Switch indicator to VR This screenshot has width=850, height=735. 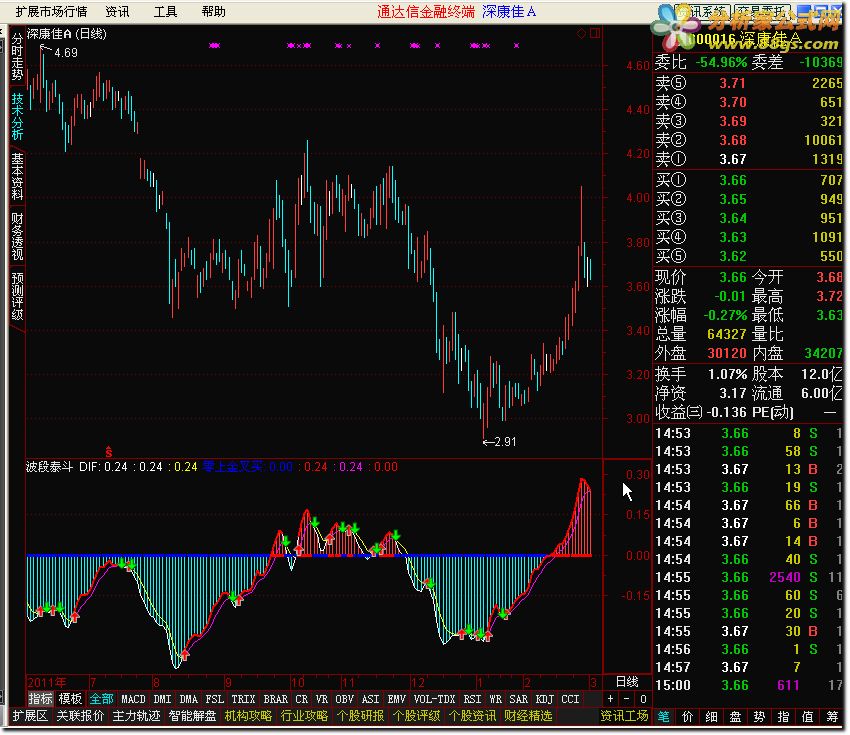tap(322, 699)
